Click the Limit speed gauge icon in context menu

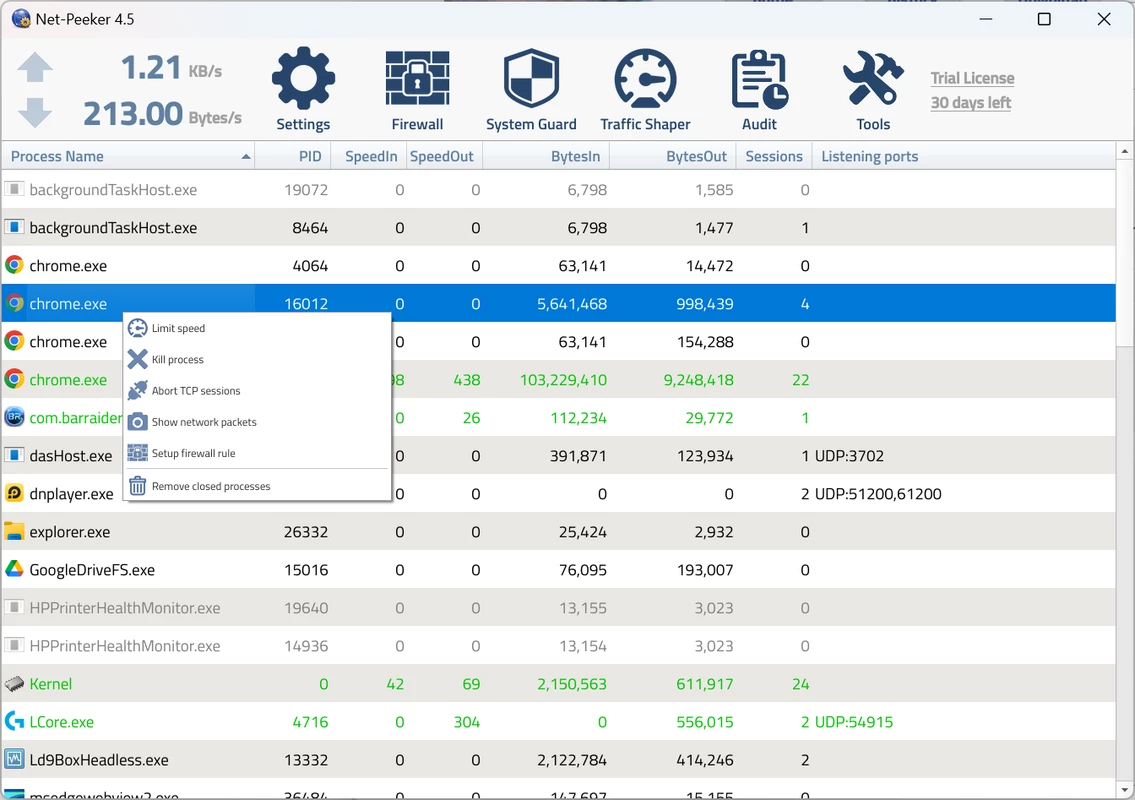tap(138, 328)
